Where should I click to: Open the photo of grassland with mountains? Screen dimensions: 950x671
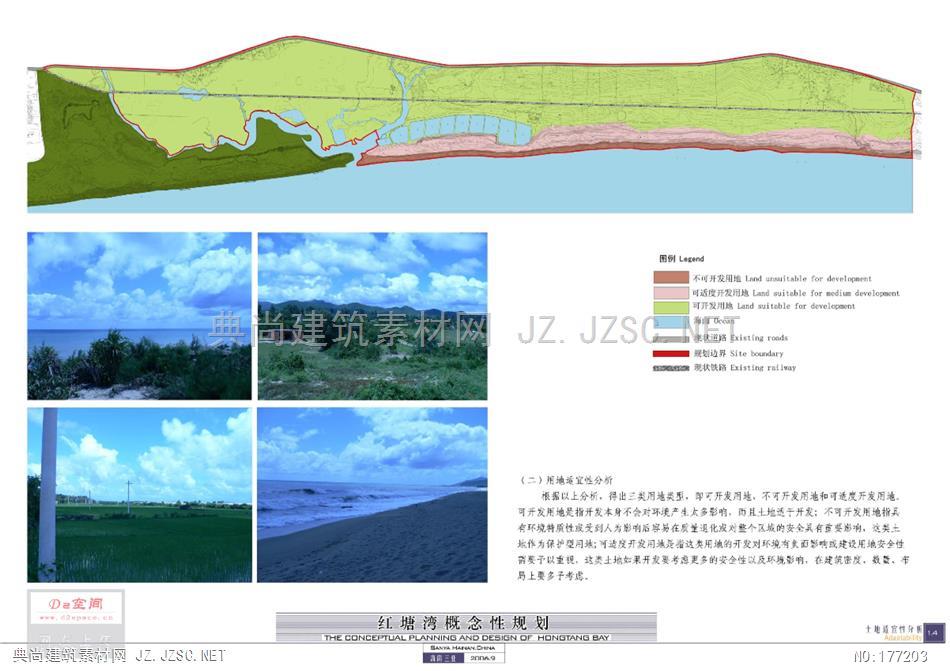point(373,316)
